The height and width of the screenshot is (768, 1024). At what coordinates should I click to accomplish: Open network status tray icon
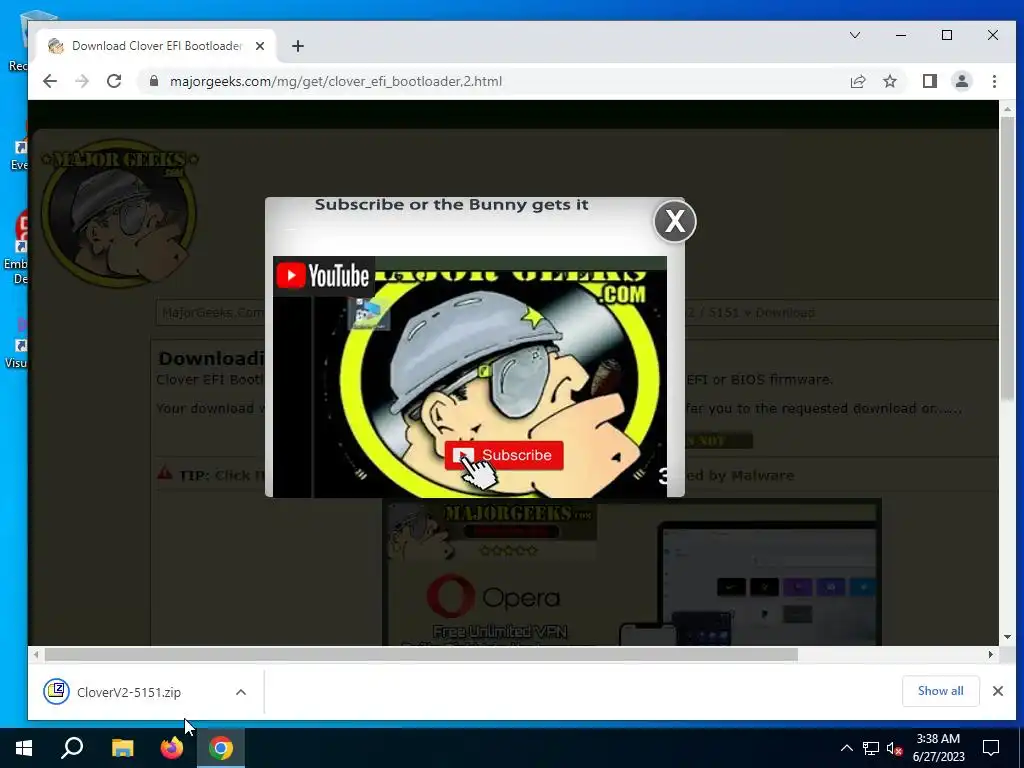click(x=871, y=748)
